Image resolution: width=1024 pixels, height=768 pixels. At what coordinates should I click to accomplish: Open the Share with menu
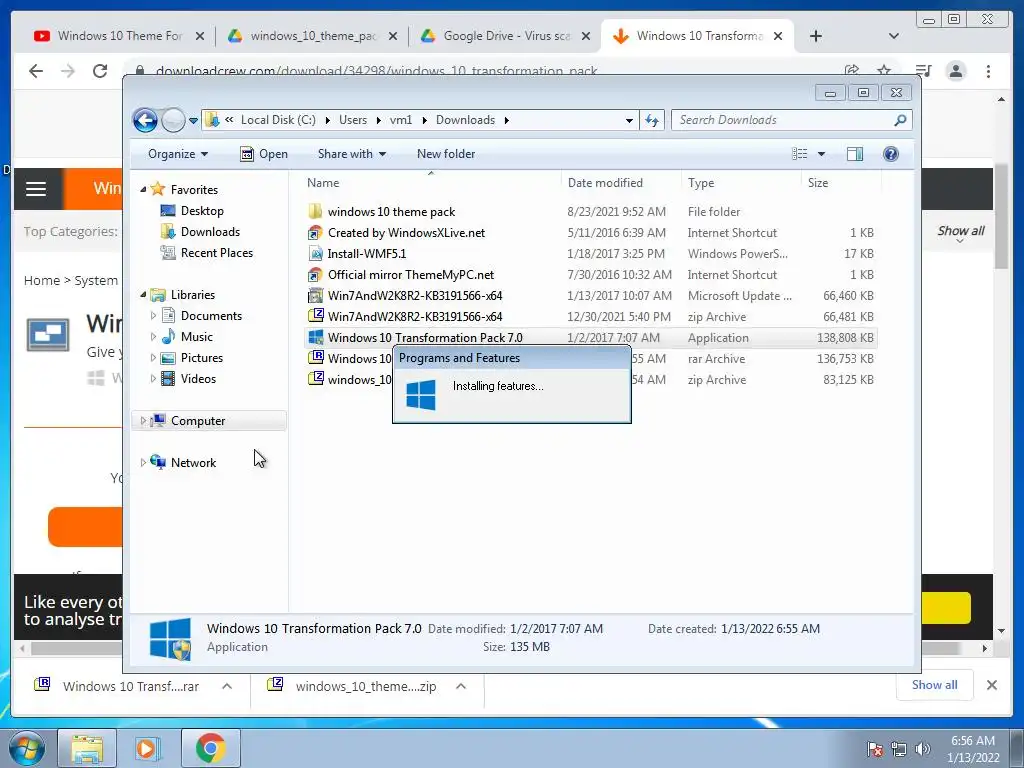coord(351,154)
